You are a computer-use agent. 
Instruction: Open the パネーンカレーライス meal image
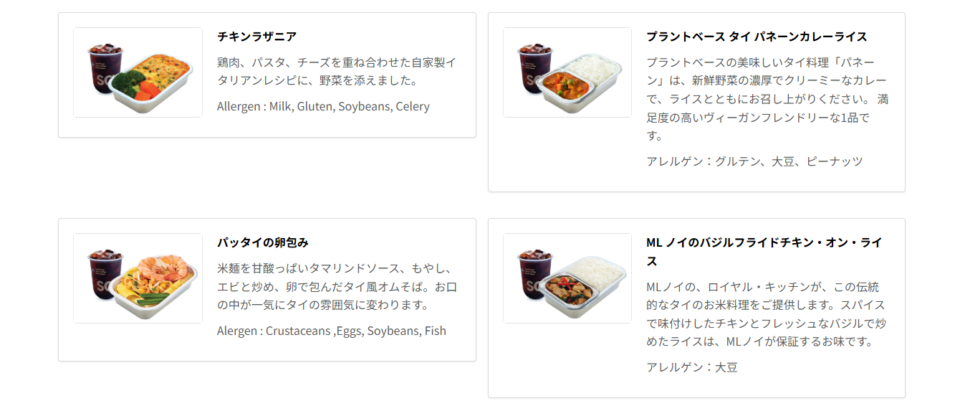(568, 72)
